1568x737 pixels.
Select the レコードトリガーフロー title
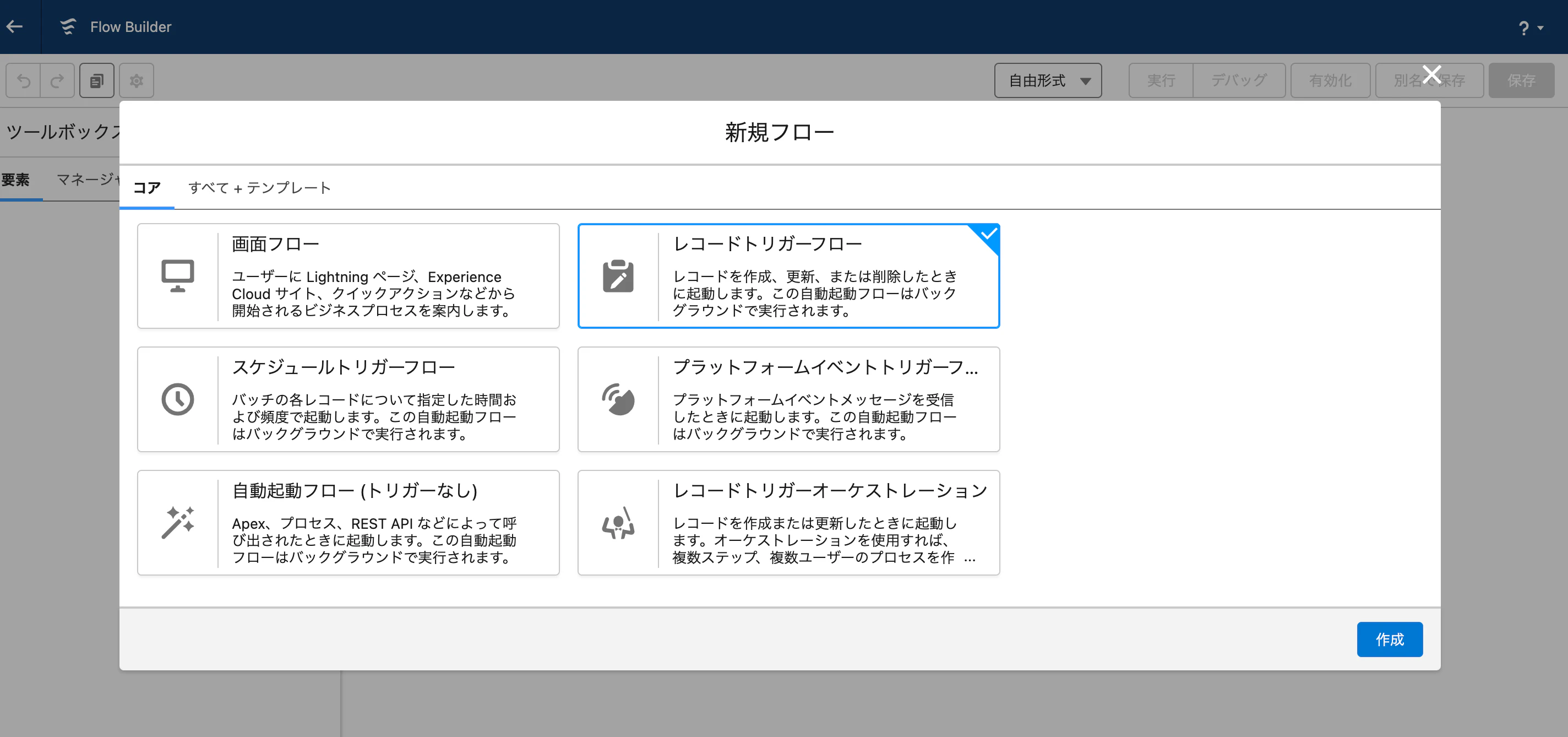coord(767,243)
